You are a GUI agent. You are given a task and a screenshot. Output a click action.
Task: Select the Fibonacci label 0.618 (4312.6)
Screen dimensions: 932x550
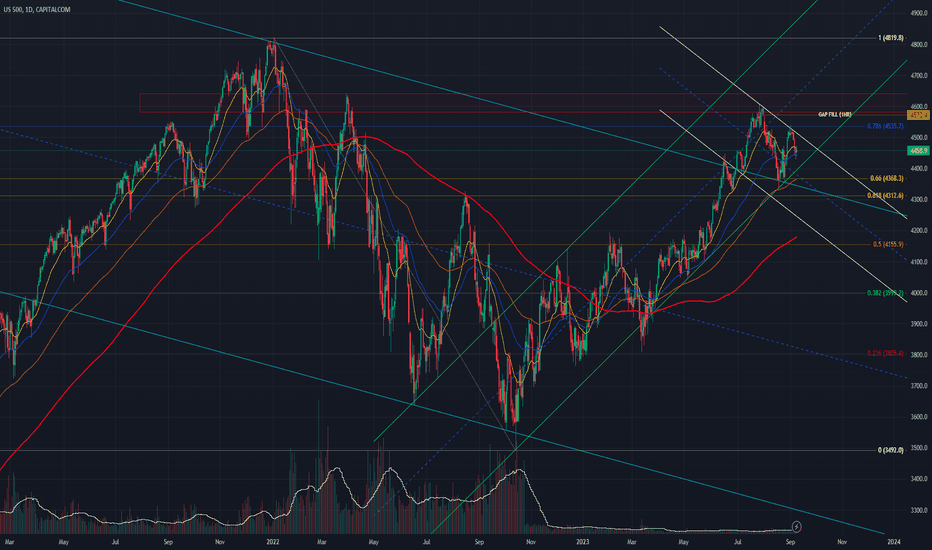click(x=885, y=196)
